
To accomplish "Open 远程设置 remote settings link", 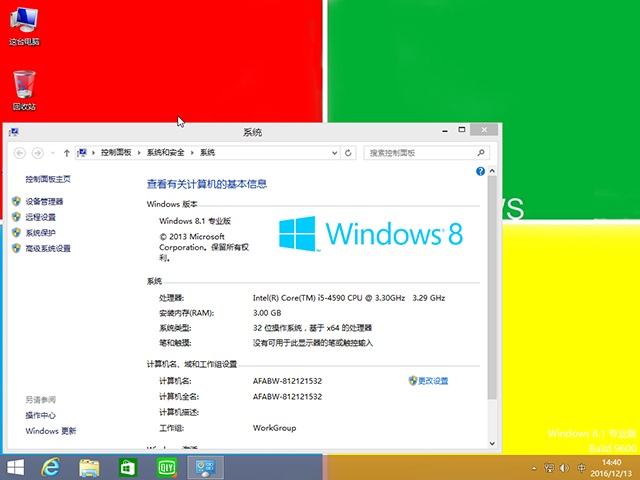I will pyautogui.click(x=41, y=217).
